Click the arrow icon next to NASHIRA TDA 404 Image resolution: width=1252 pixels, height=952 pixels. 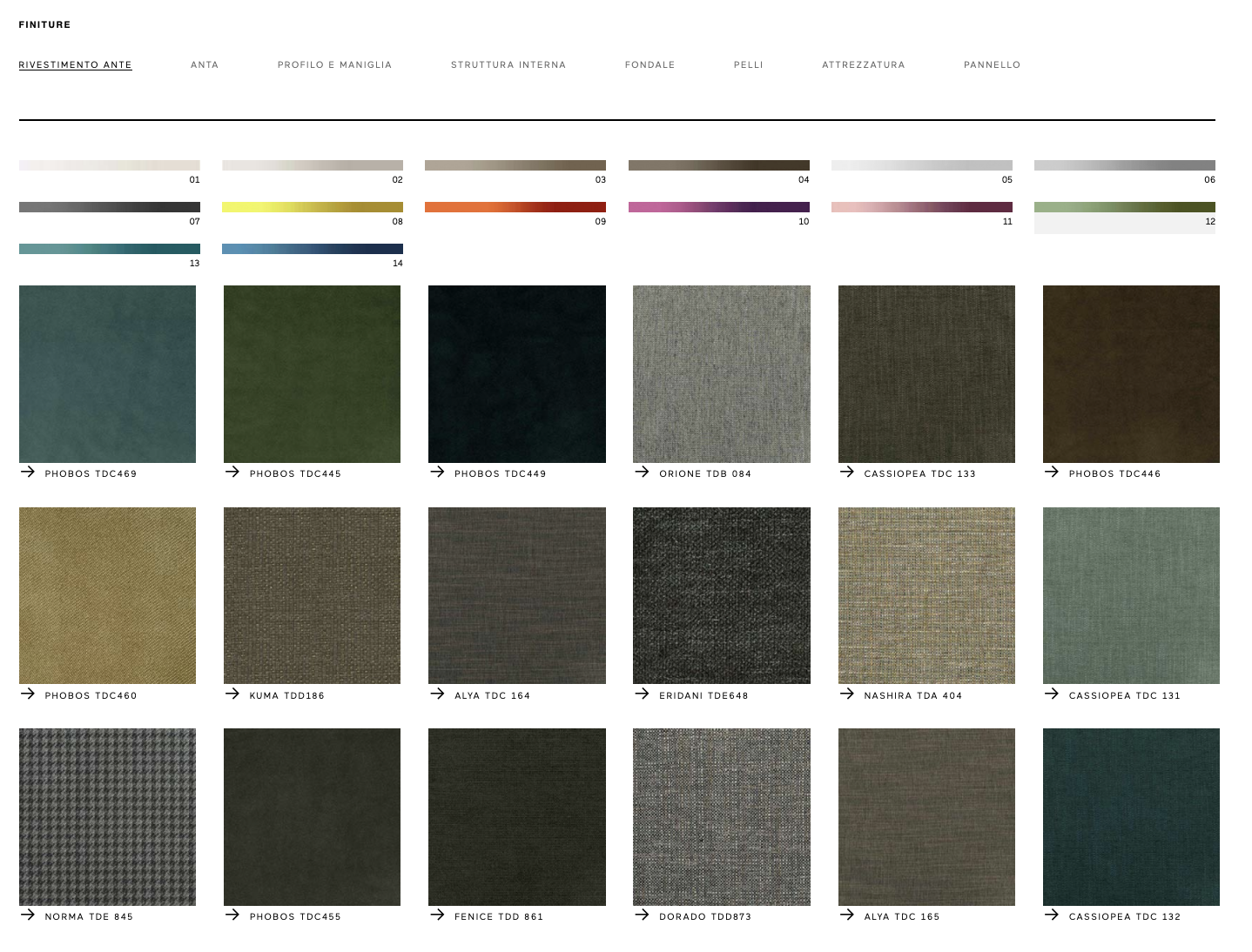click(847, 694)
